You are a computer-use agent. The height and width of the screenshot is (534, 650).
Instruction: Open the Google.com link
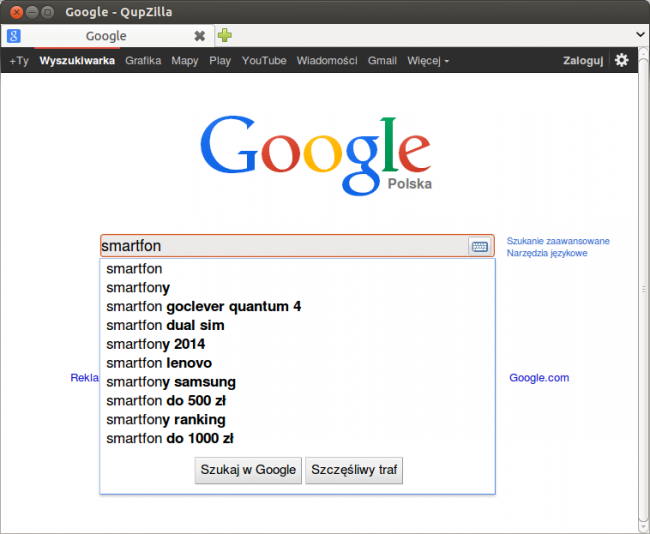point(539,378)
